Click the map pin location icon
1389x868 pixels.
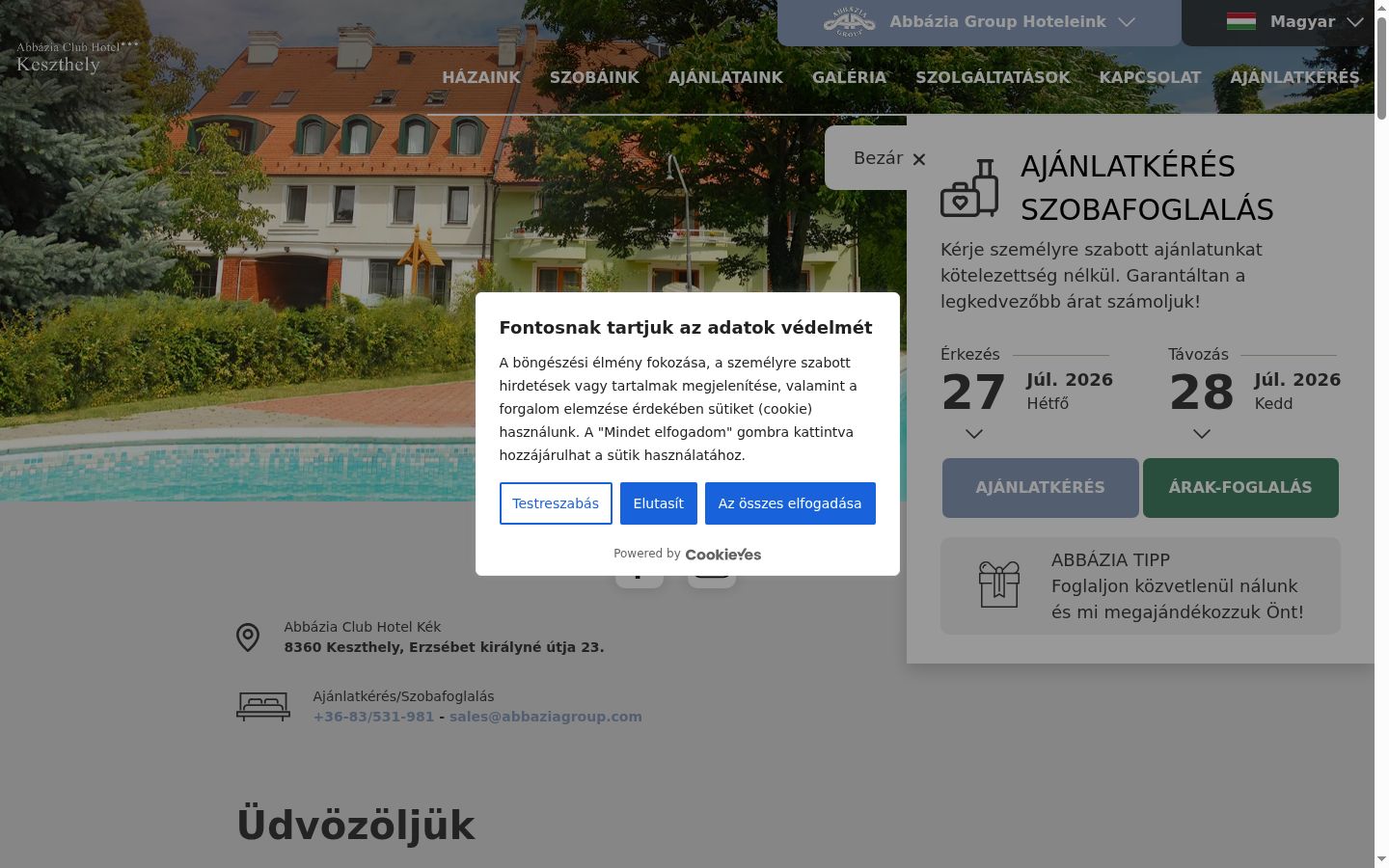tap(248, 637)
